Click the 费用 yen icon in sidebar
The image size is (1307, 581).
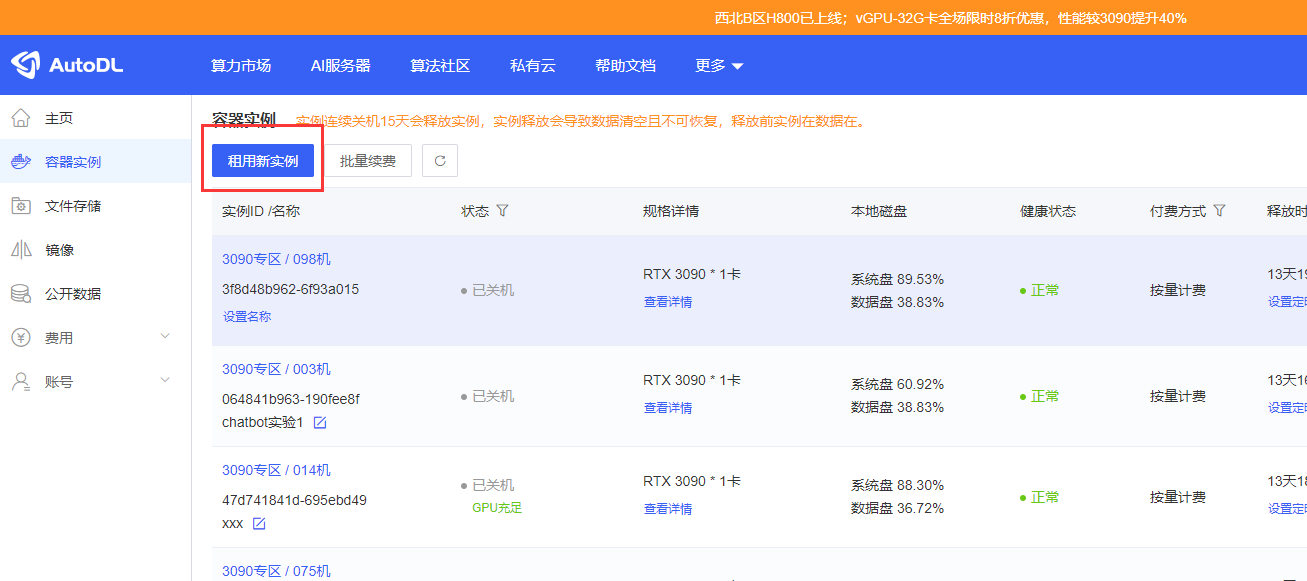[x=20, y=338]
